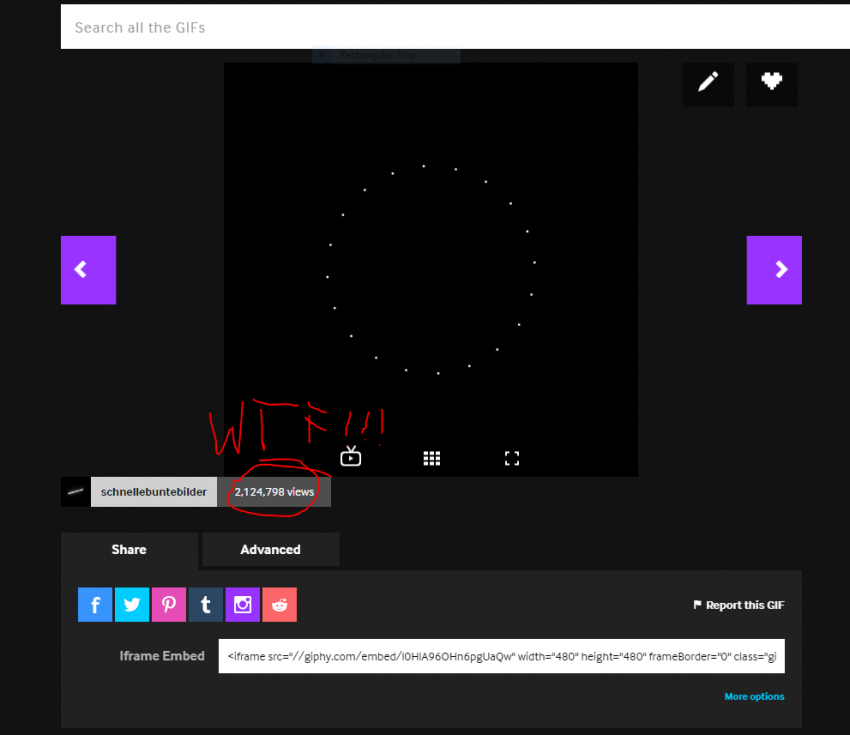Select the Share tab
Image resolution: width=850 pixels, height=735 pixels.
pos(129,550)
